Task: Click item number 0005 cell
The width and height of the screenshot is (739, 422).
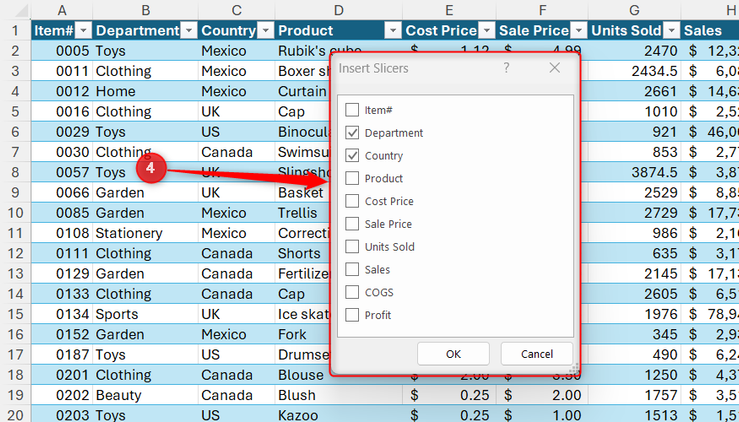Action: tap(62, 50)
